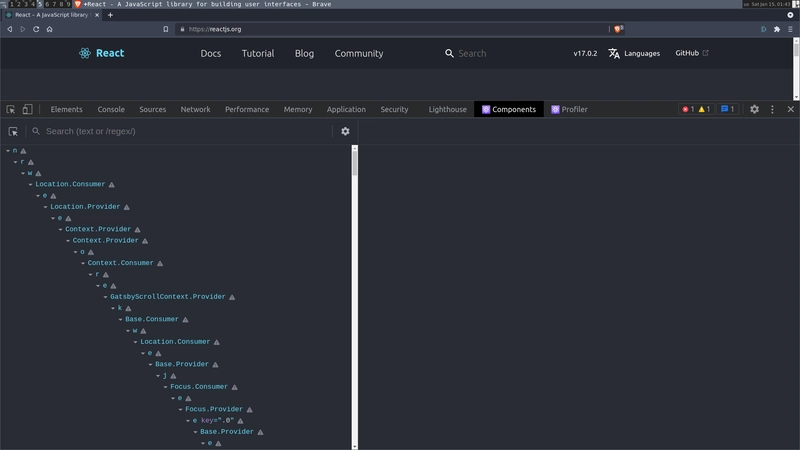Switch to the Network tab
The width and height of the screenshot is (800, 450).
195,109
